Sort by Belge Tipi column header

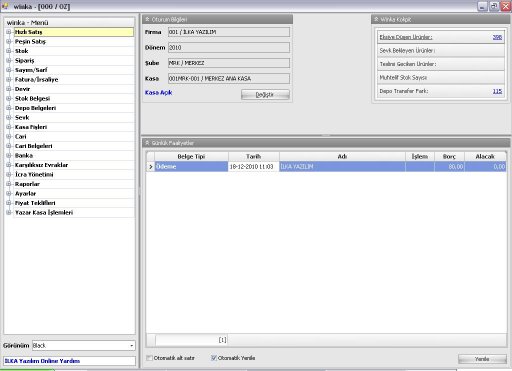pos(191,157)
